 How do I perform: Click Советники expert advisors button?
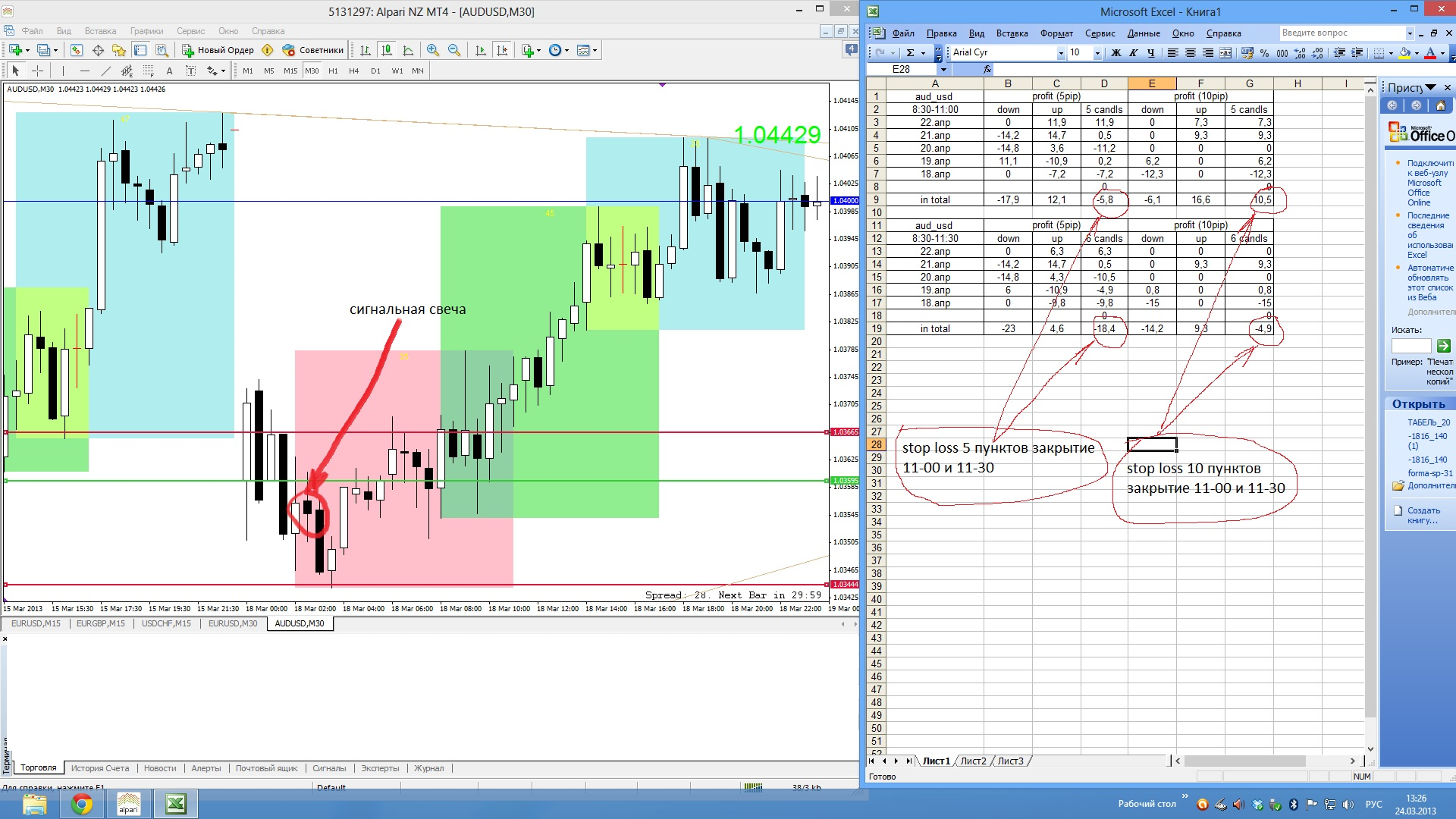tap(312, 50)
